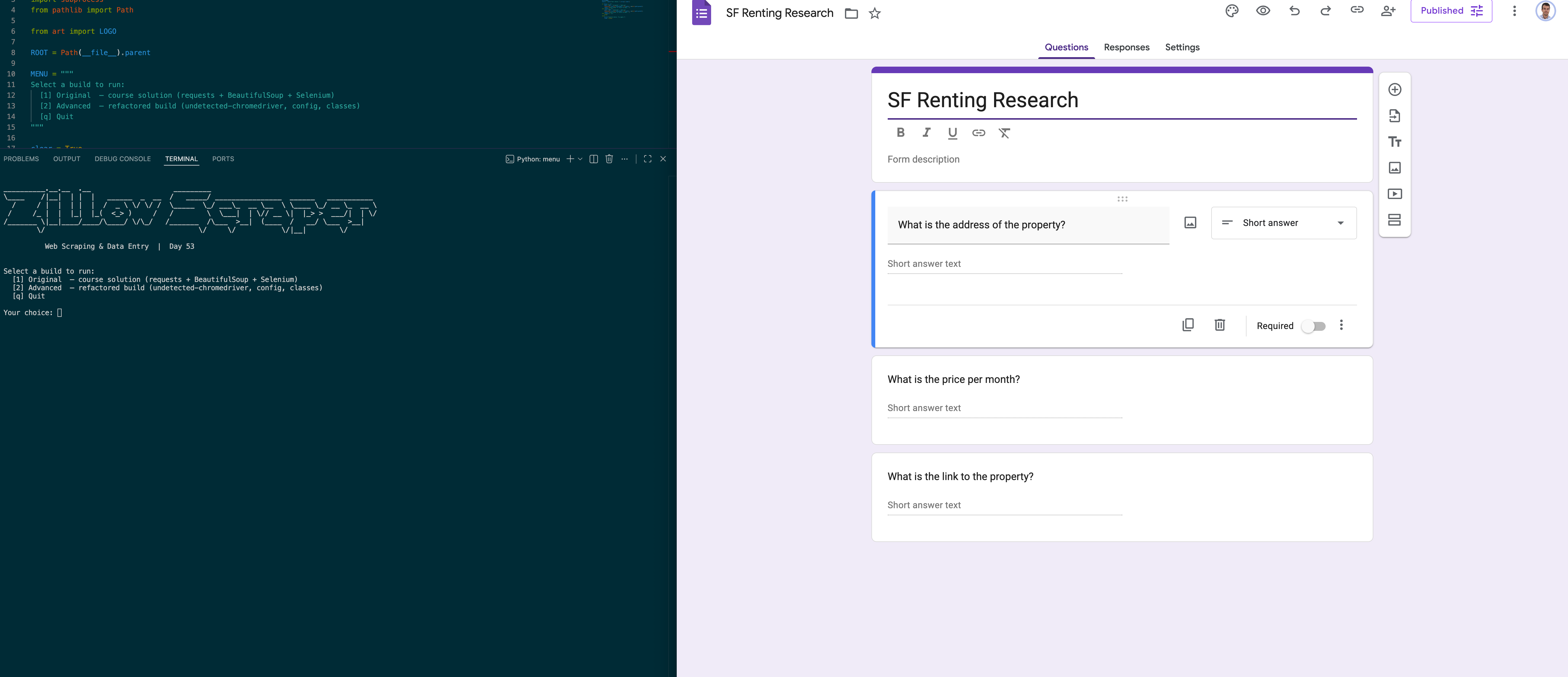Open the Google Forms home icon
1568x677 pixels.
(x=701, y=13)
